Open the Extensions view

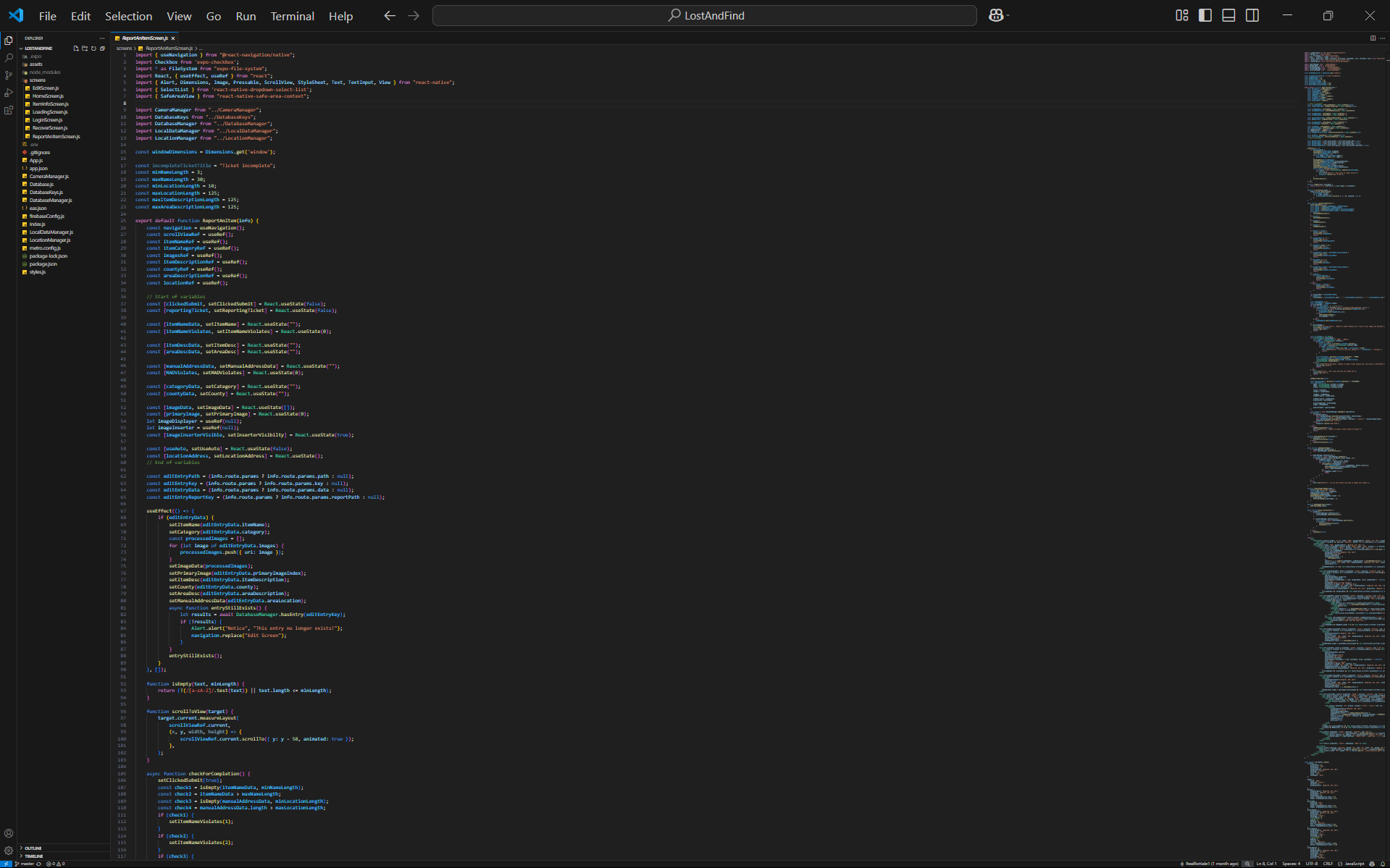pyautogui.click(x=9, y=110)
